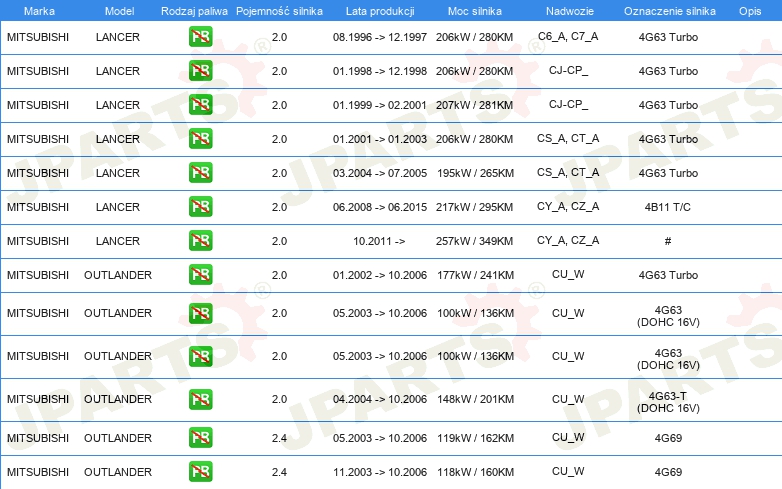The image size is (782, 489).
Task: Select fuel icon in Lancer 03.2004 row
Action: (200, 172)
